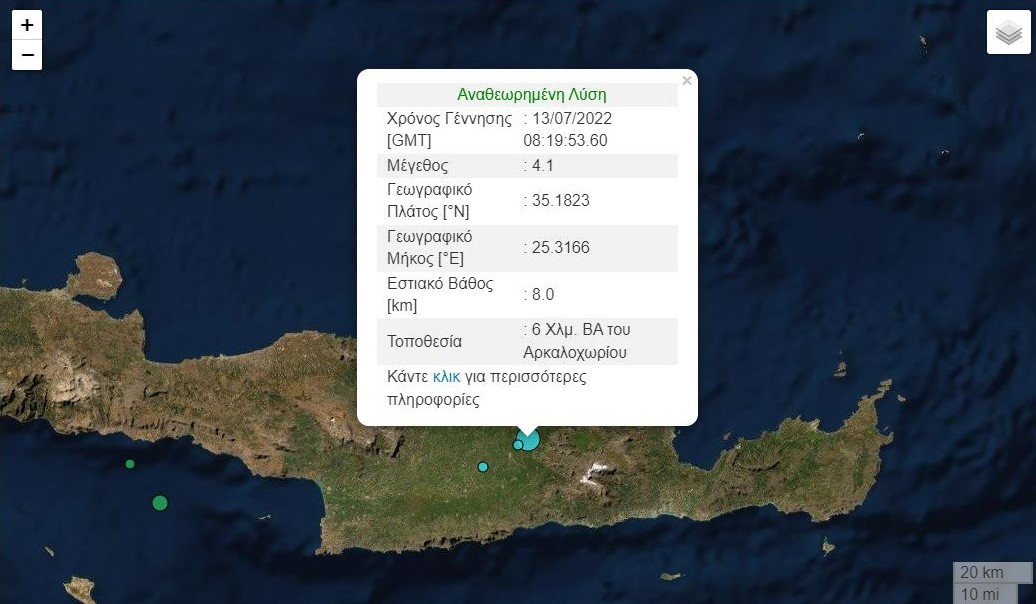
Task: Click the small green marker off southwest coast
Action: pyautogui.click(x=130, y=464)
